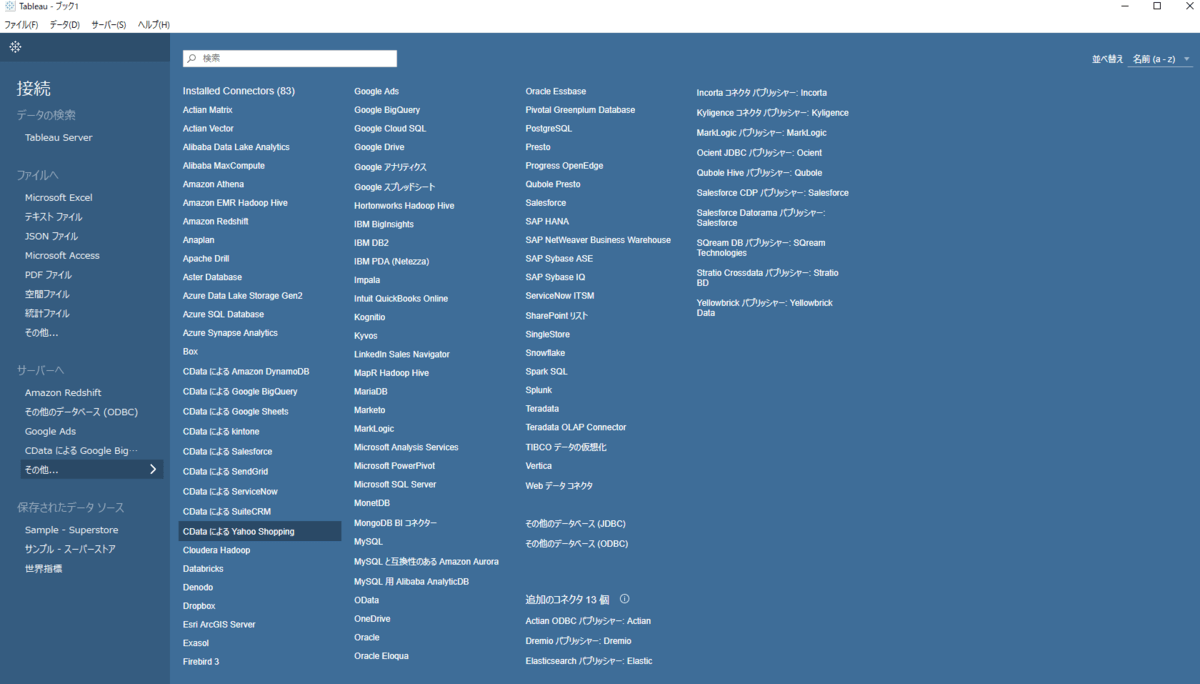Select the Oracle Eloqua connector
This screenshot has height=684, width=1200.
(381, 656)
